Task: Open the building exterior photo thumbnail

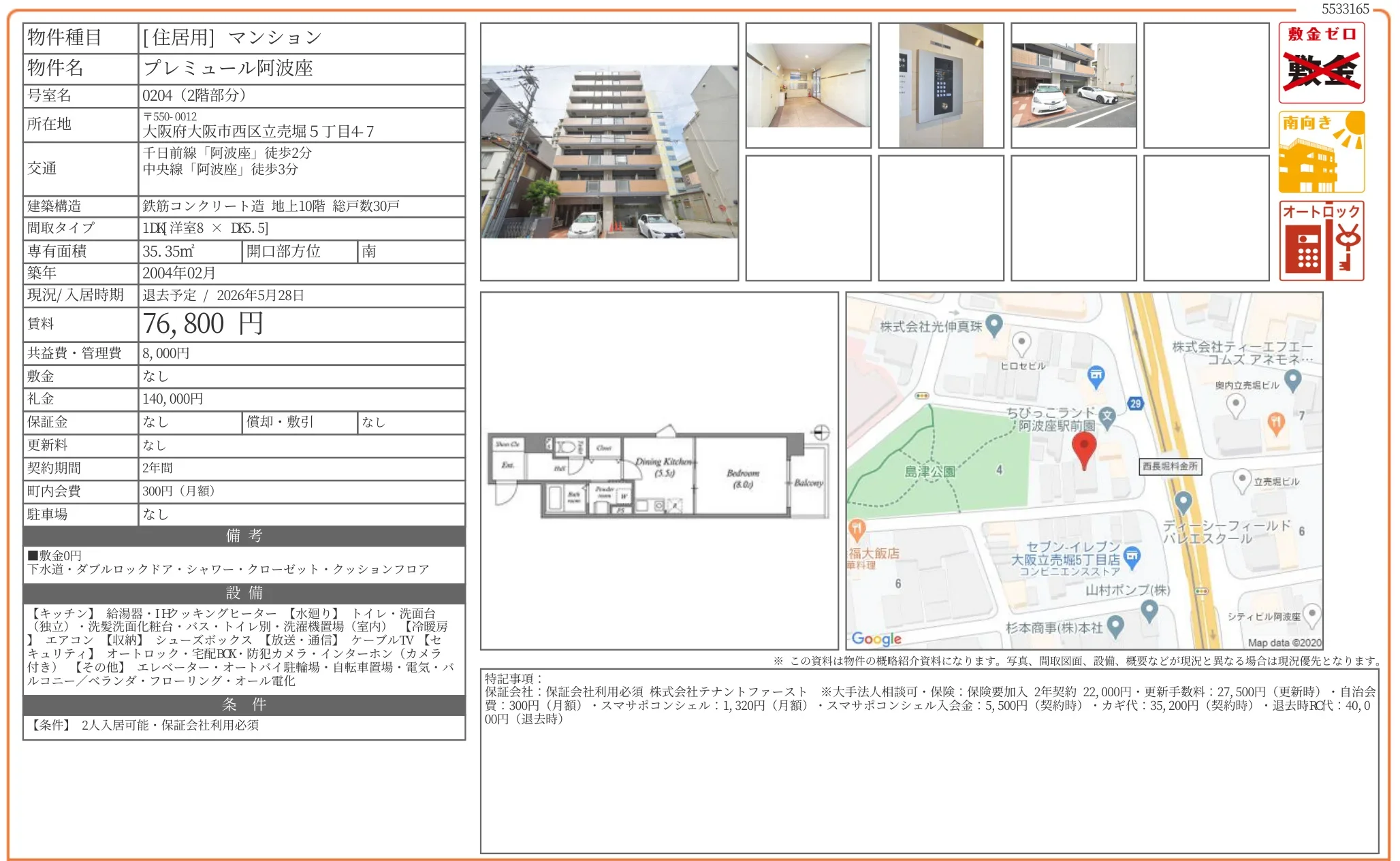Action: pos(608,150)
